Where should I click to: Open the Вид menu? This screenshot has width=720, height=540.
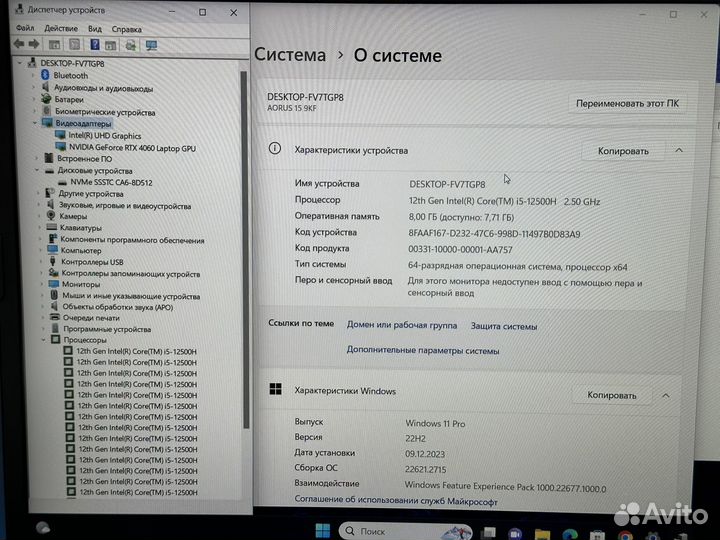point(95,29)
